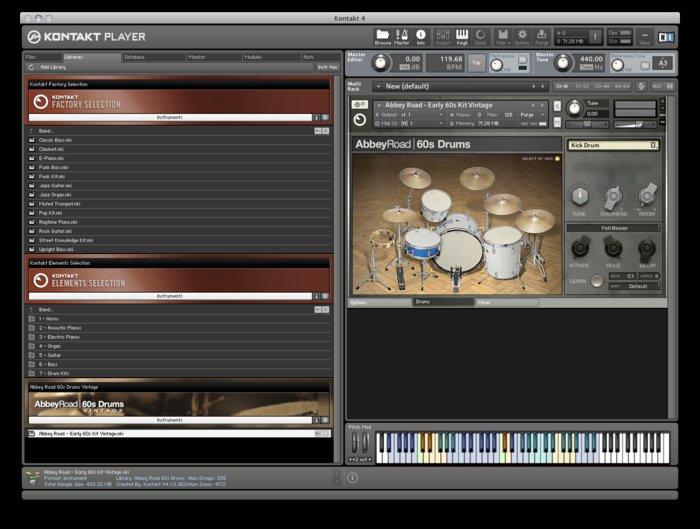Toggle the Instr Nav button
Image resolution: width=700 pixels, height=529 pixels.
coord(327,67)
